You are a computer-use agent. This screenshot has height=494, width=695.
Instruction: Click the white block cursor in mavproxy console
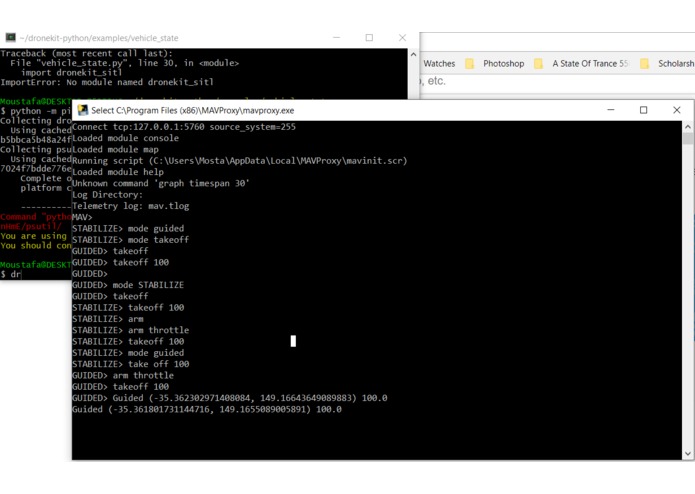(293, 341)
